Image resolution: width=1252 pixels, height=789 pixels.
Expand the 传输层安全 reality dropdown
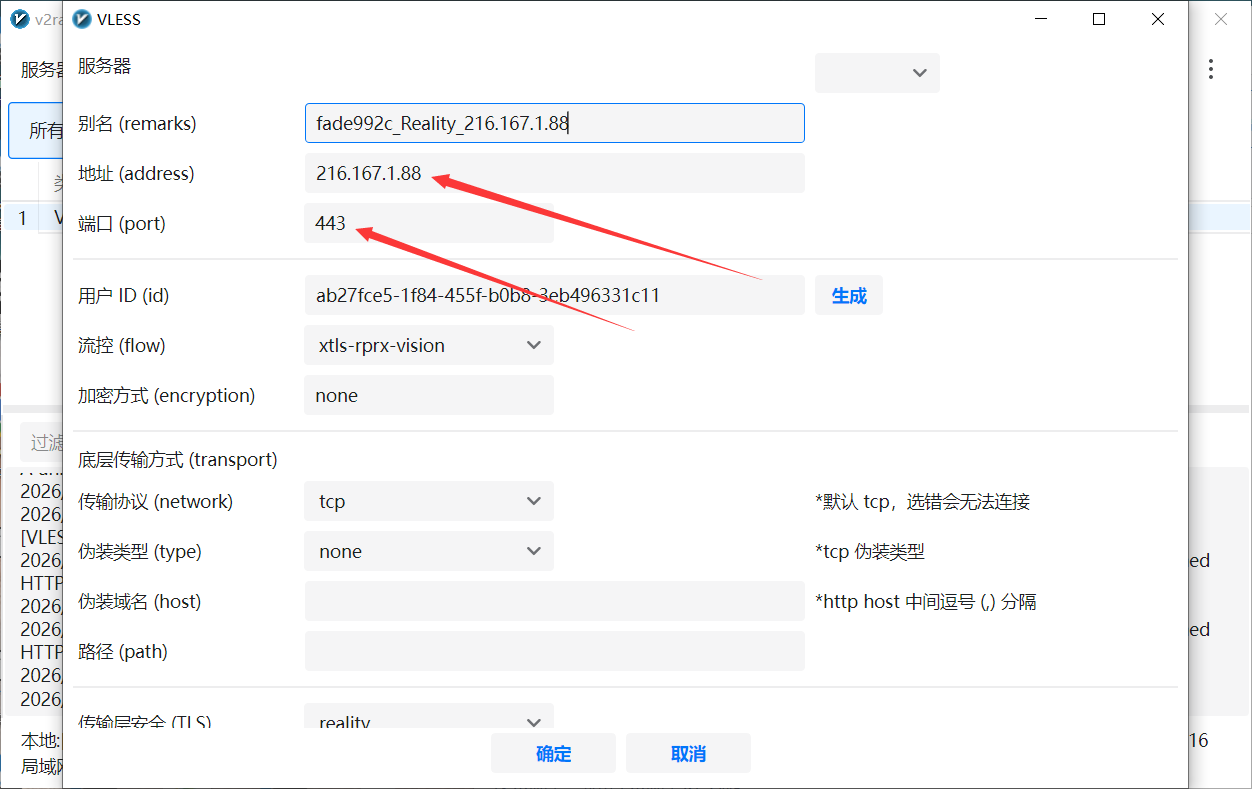click(429, 718)
